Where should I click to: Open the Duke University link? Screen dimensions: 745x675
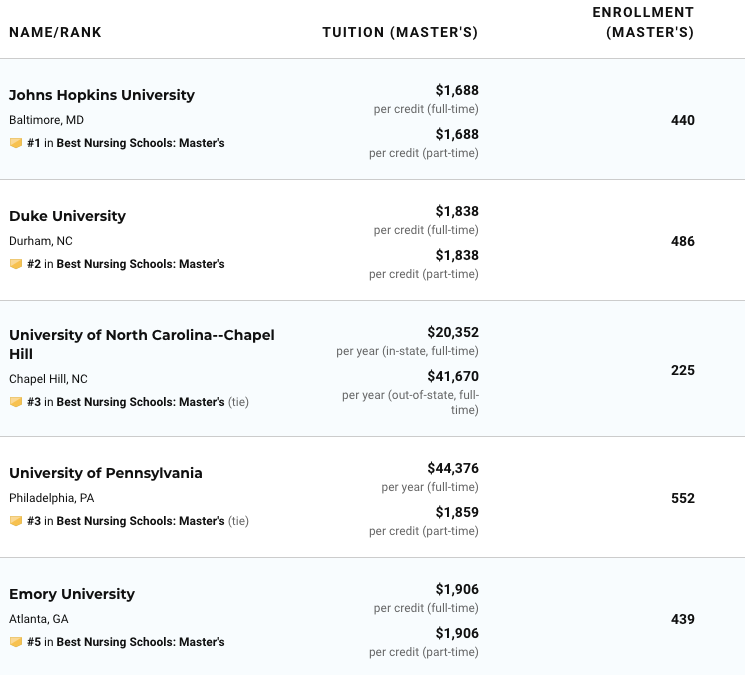pyautogui.click(x=67, y=216)
